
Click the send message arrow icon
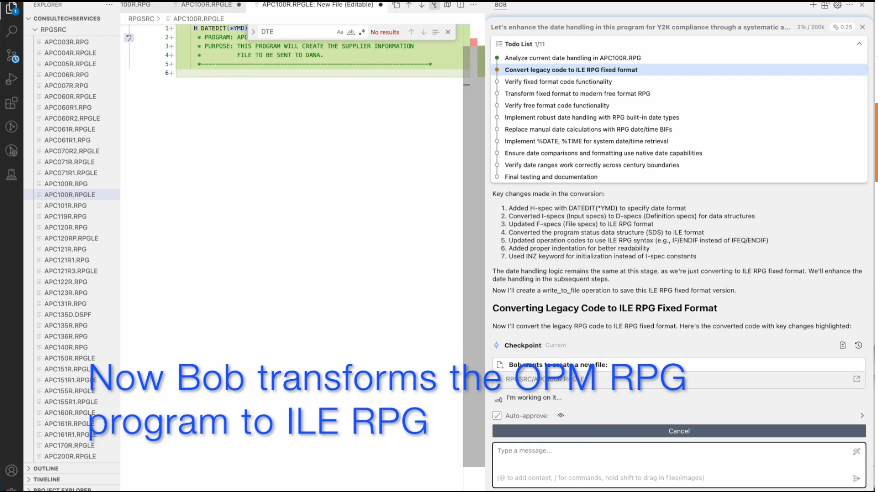[856, 478]
